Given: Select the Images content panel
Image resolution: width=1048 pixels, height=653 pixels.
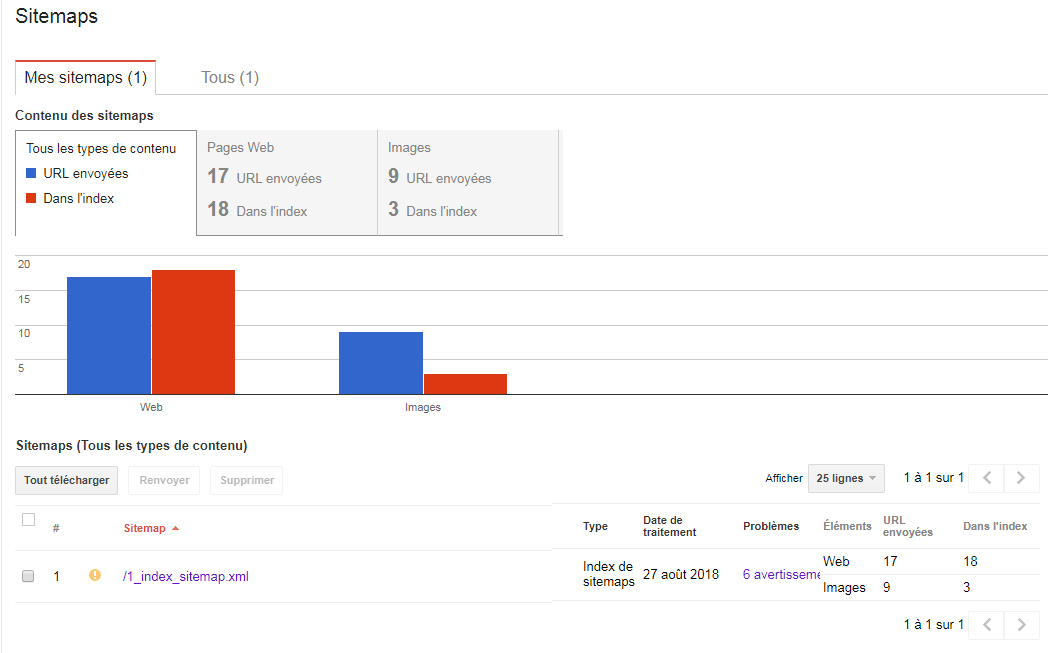Looking at the screenshot, I should [468, 182].
